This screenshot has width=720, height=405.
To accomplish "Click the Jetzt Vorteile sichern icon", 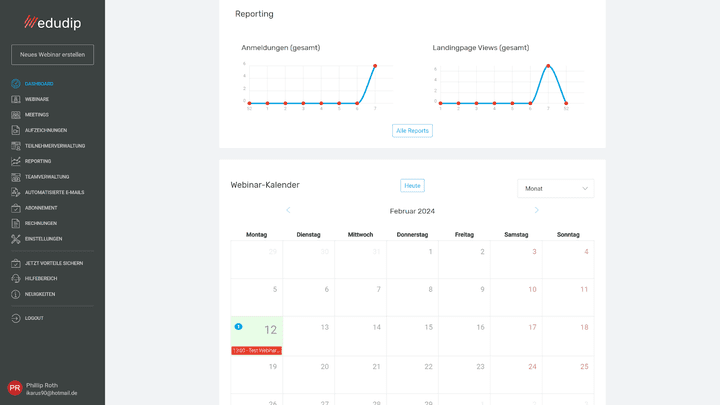I will pyautogui.click(x=16, y=263).
